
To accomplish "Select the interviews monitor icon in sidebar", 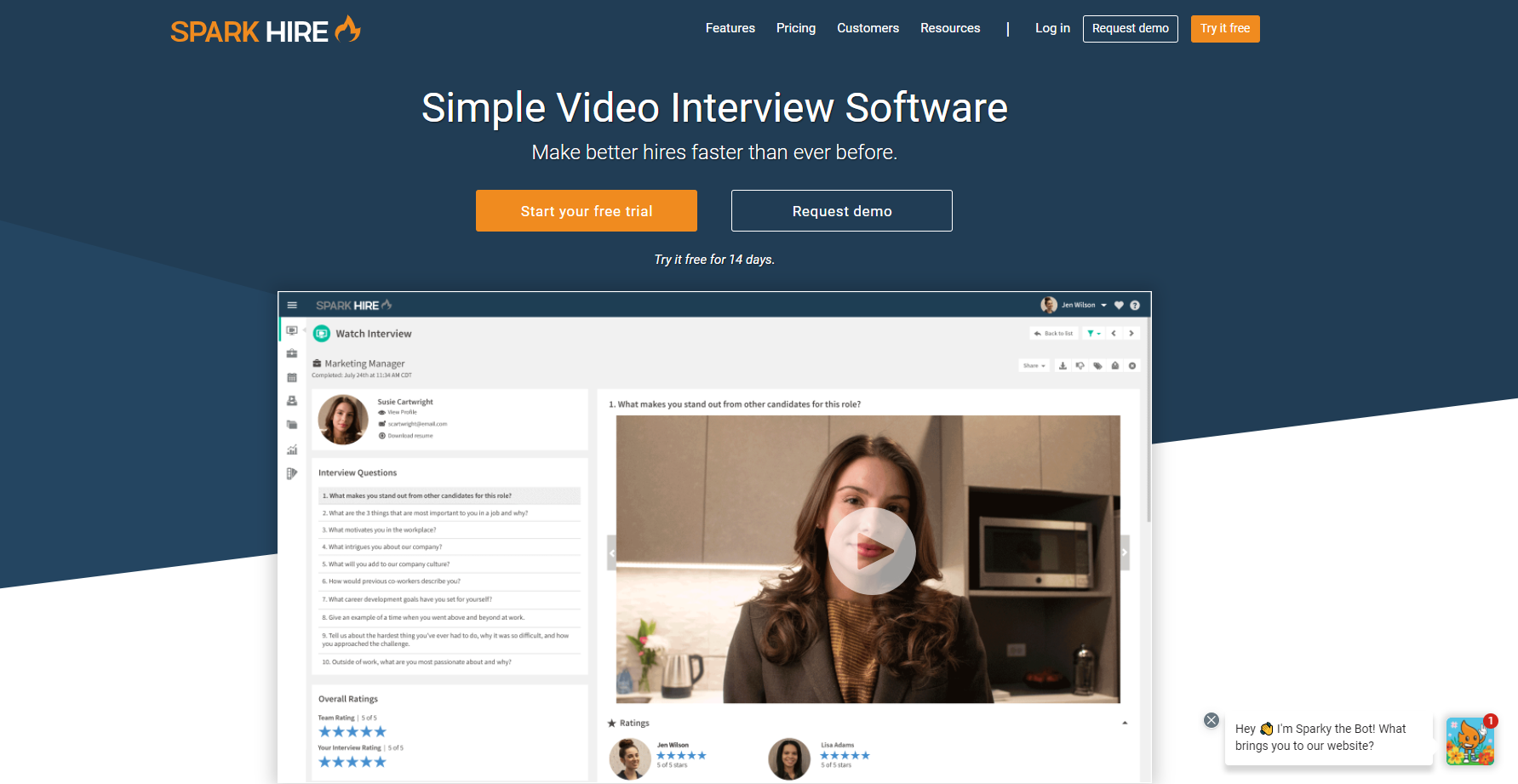I will 292,330.
